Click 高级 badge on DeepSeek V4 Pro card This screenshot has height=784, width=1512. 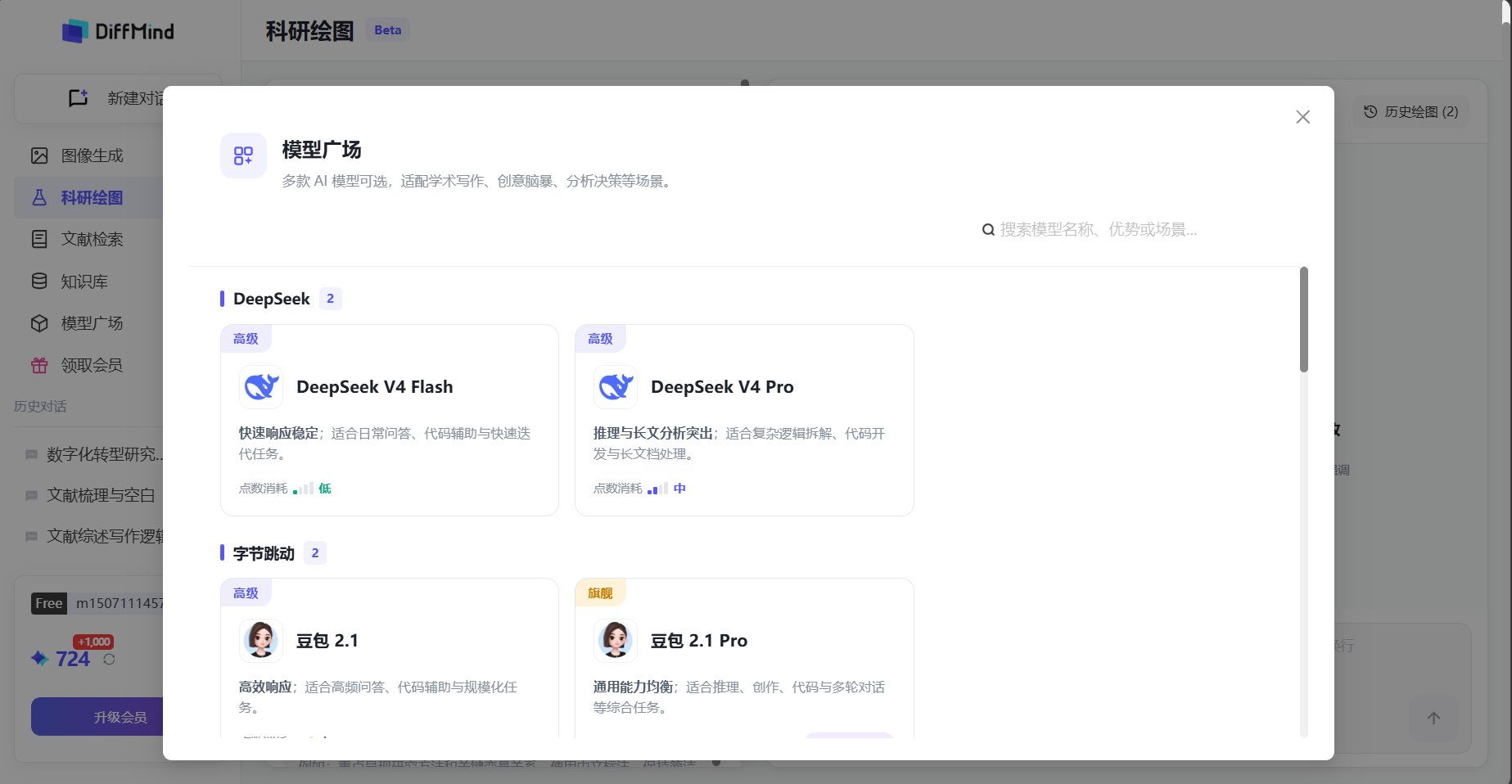600,339
